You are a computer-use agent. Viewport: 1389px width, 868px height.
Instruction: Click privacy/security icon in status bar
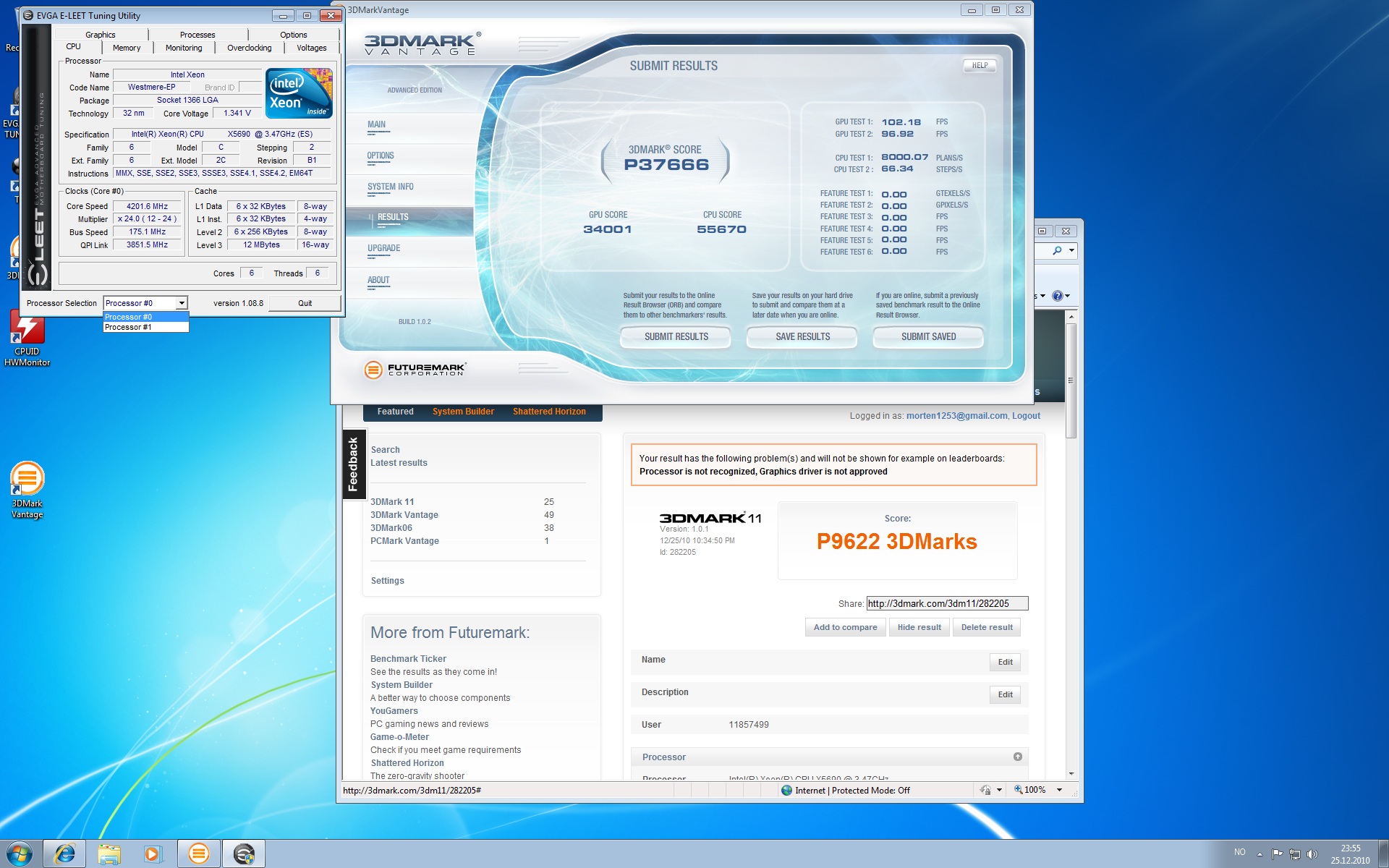[x=985, y=790]
